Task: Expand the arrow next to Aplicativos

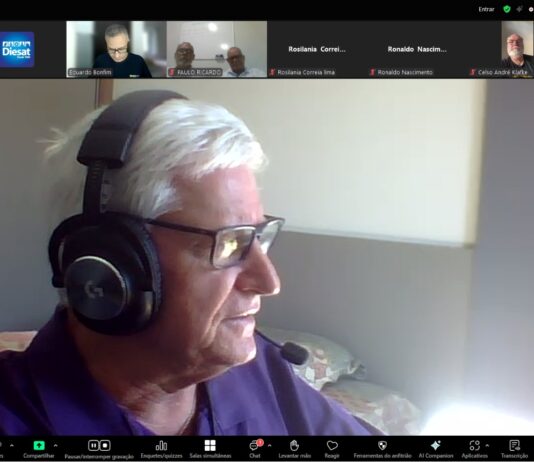Action: click(487, 445)
